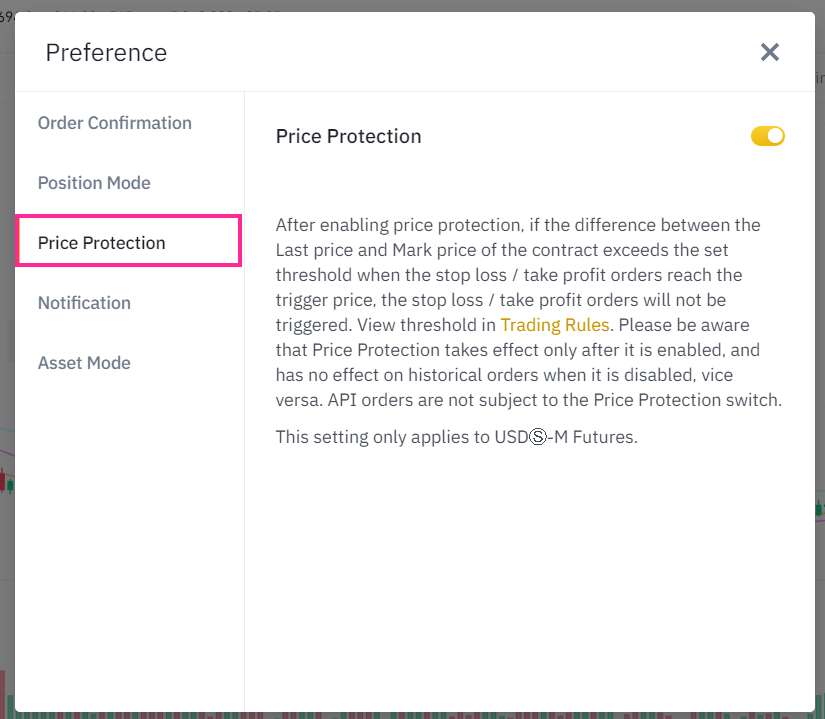View the Asset Mode settings

84,362
